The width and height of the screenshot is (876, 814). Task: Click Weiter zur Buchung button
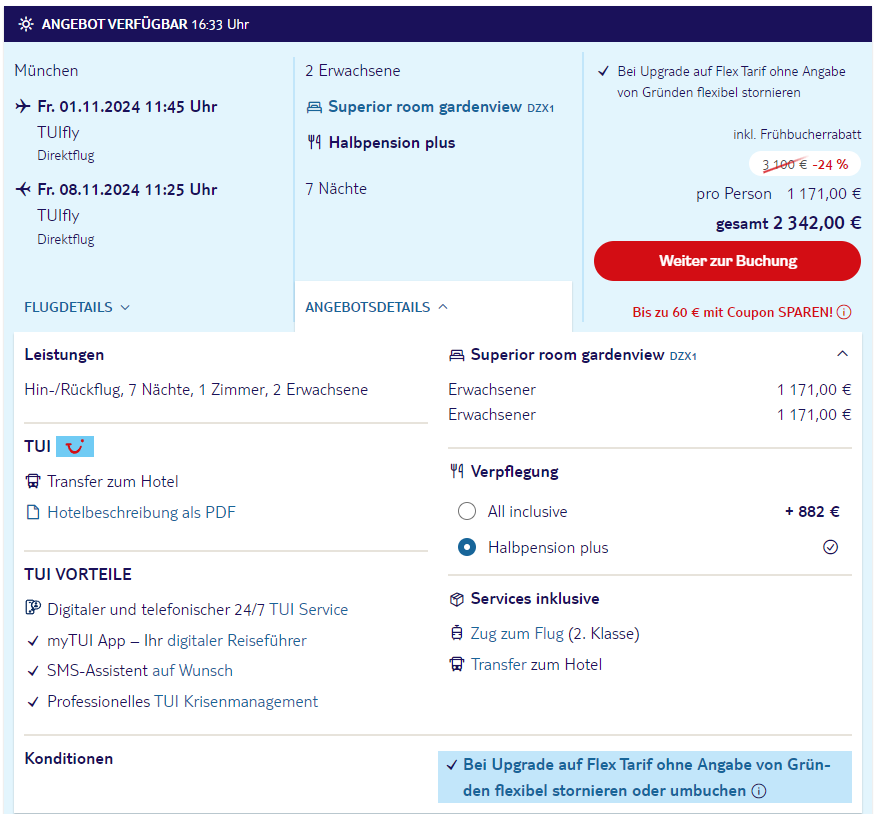(x=727, y=261)
